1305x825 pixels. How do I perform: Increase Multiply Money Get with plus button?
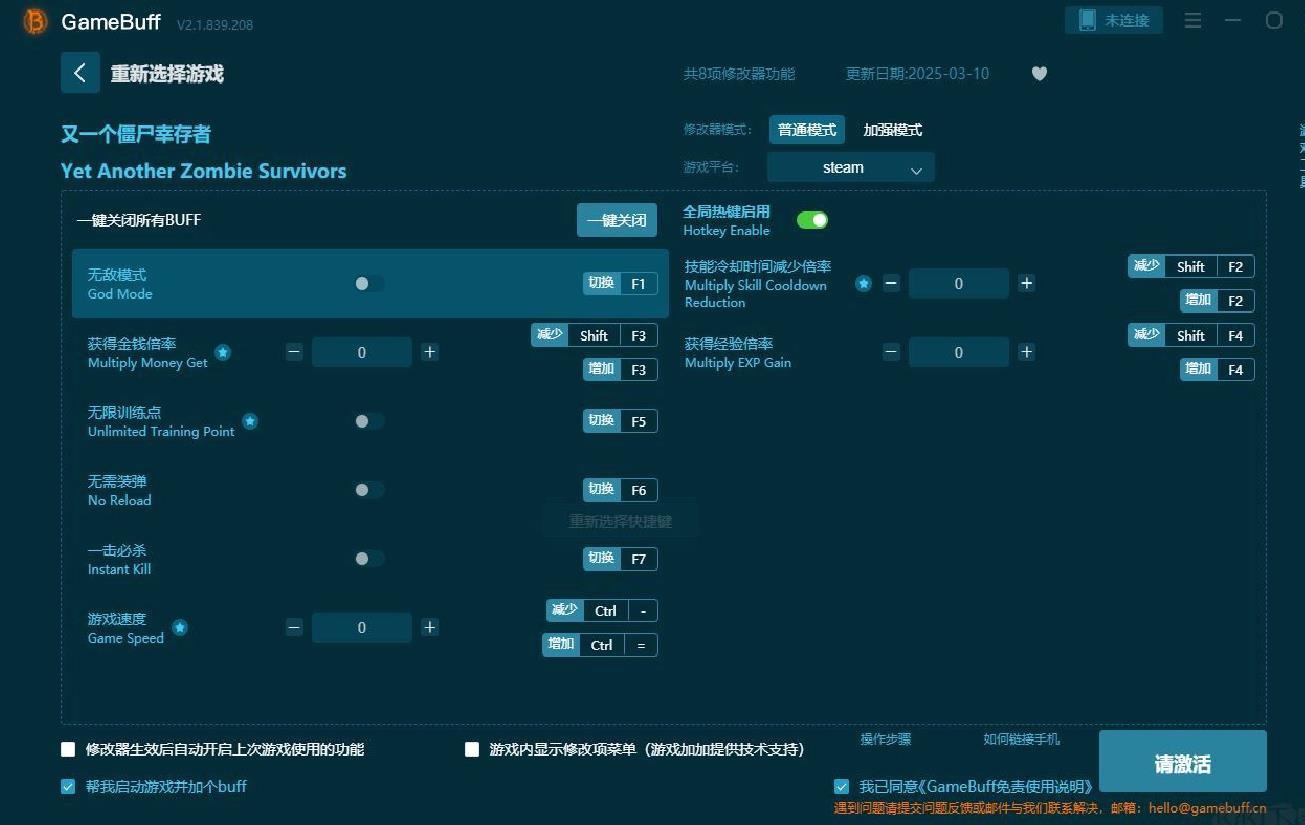[x=429, y=352]
